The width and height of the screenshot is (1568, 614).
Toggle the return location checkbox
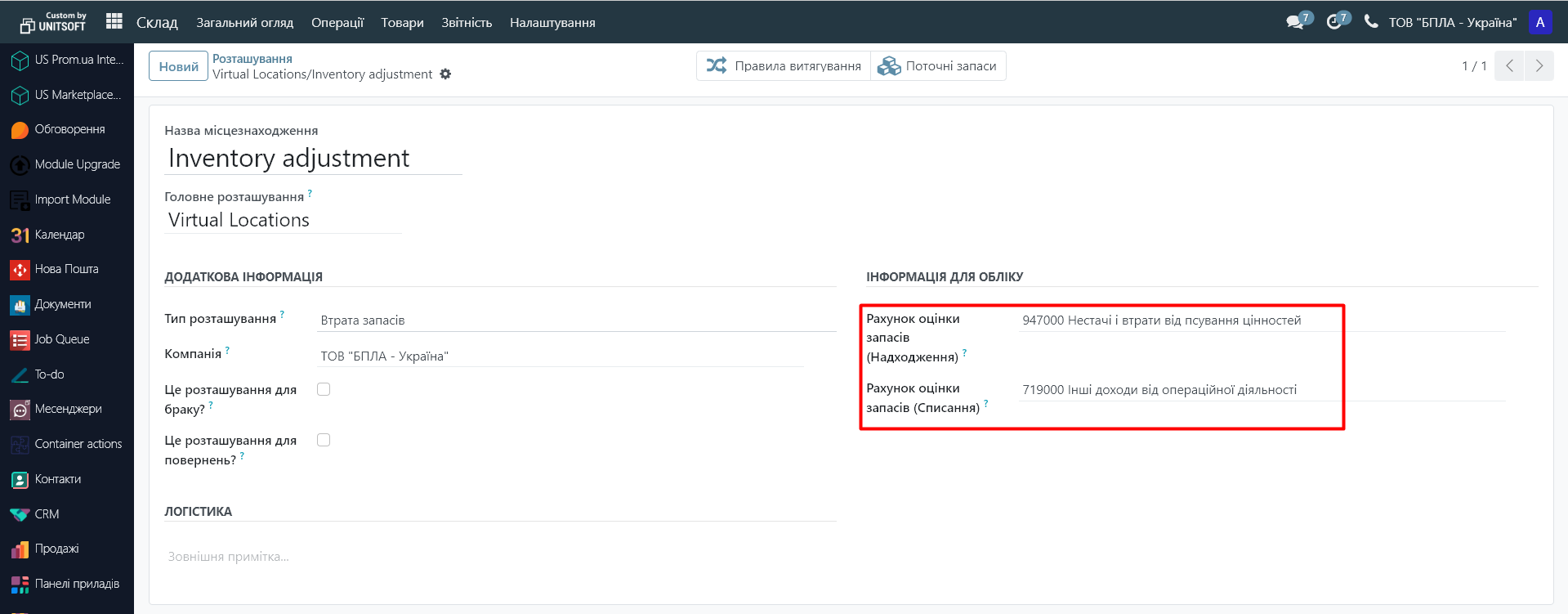pyautogui.click(x=324, y=440)
